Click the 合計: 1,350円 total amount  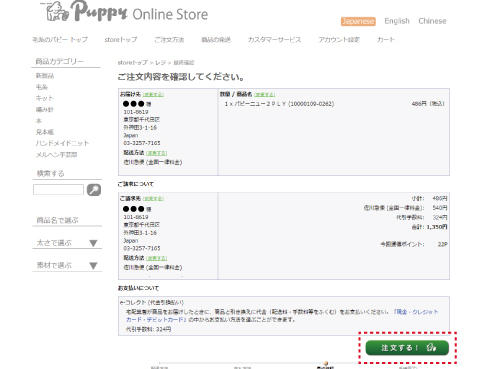[x=429, y=227]
